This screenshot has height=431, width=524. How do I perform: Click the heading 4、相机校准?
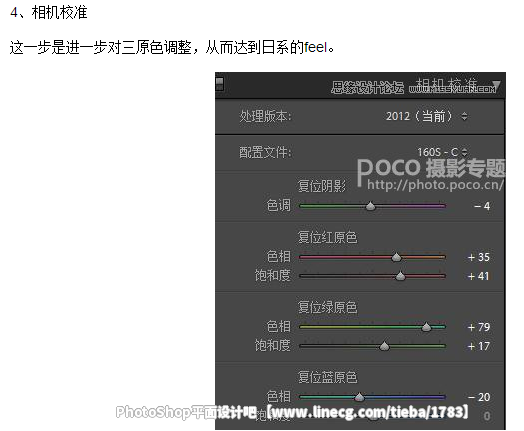(49, 13)
